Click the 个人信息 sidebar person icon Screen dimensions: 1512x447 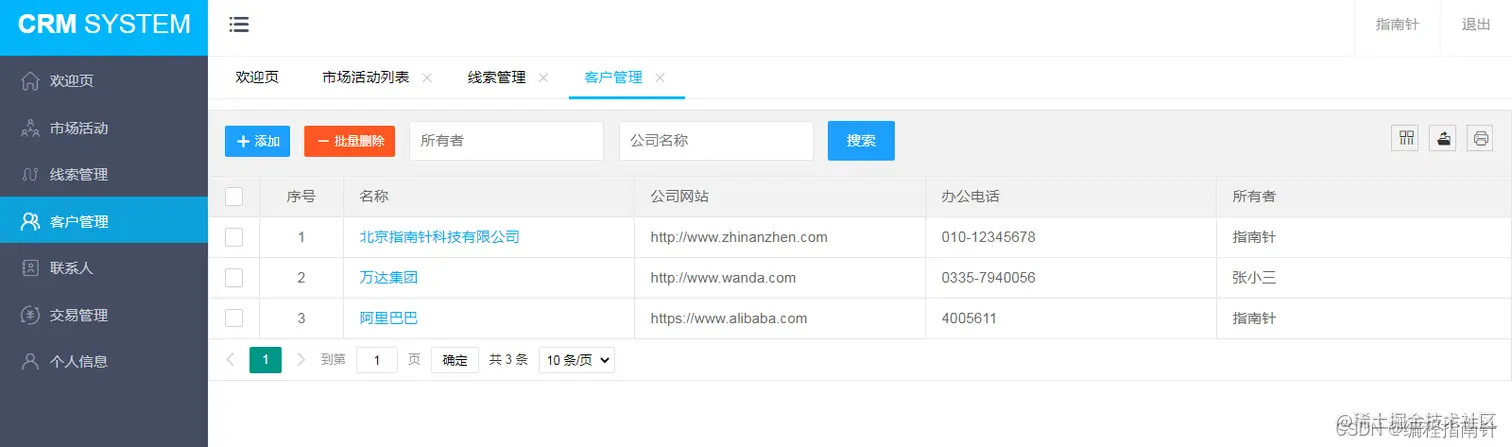pyautogui.click(x=31, y=361)
